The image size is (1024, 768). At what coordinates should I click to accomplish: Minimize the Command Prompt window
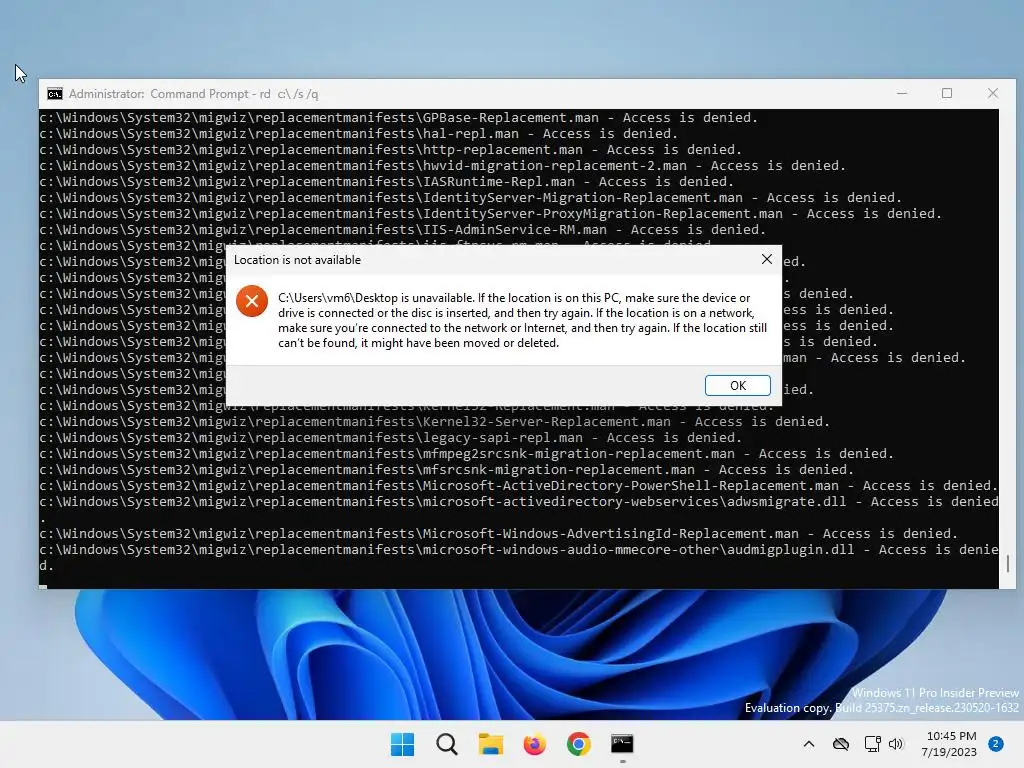pyautogui.click(x=902, y=93)
